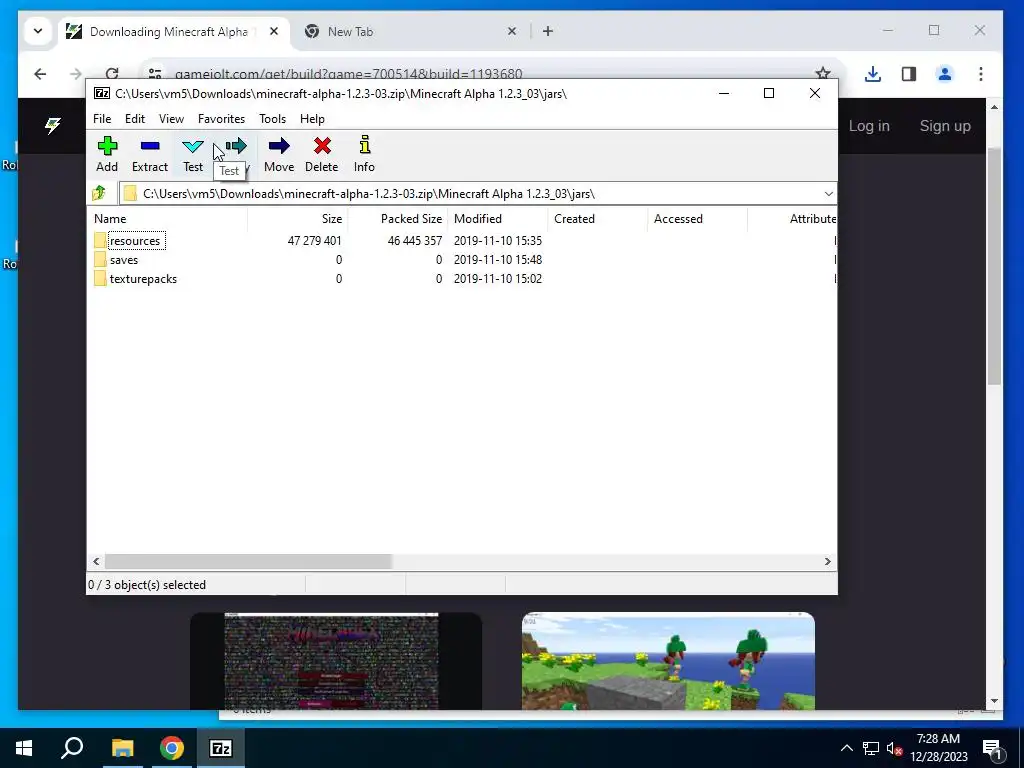Open notification center icon
Image resolution: width=1024 pixels, height=768 pixels.
[x=992, y=748]
